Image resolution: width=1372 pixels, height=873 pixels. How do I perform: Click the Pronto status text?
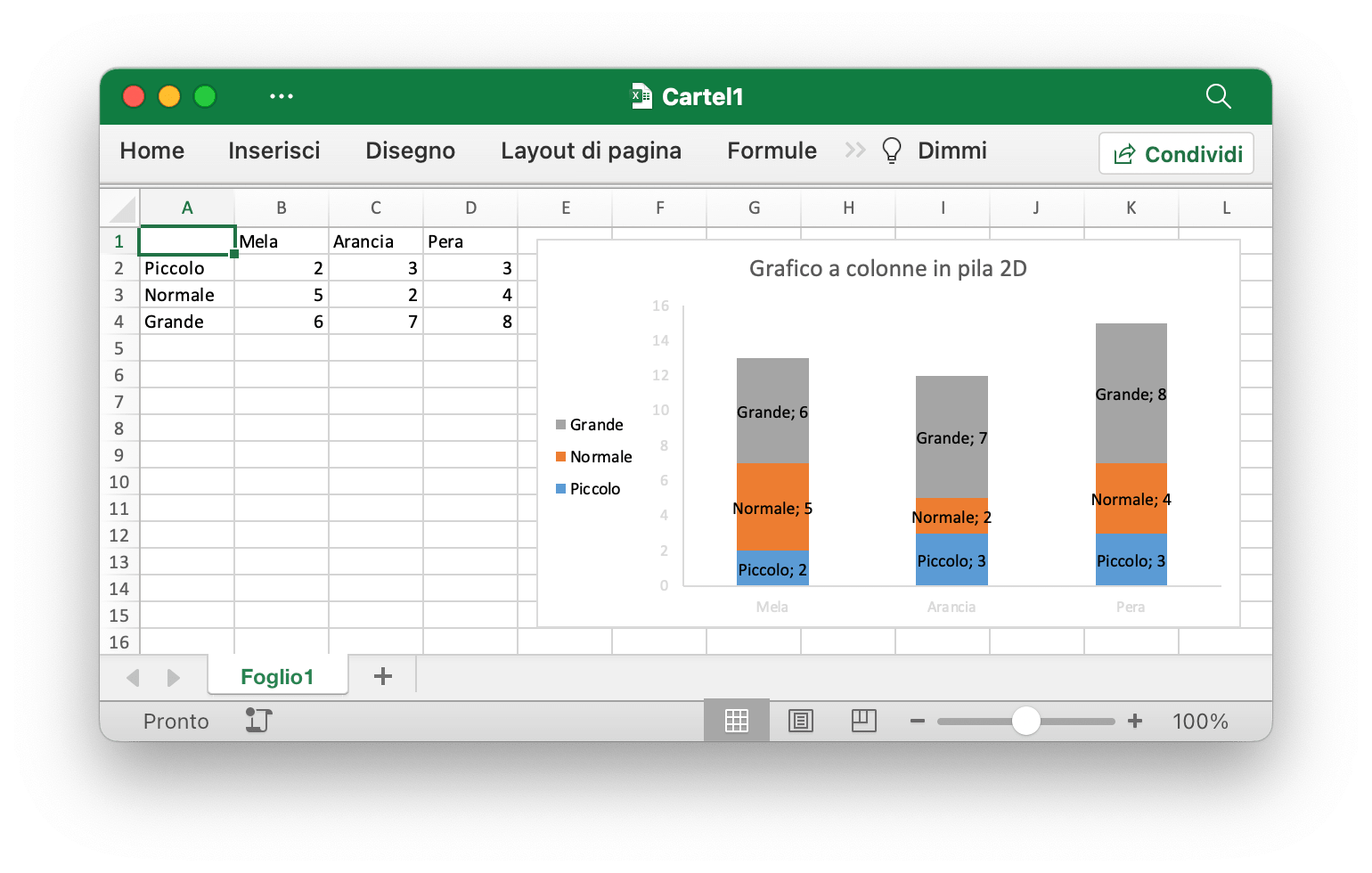pos(176,721)
